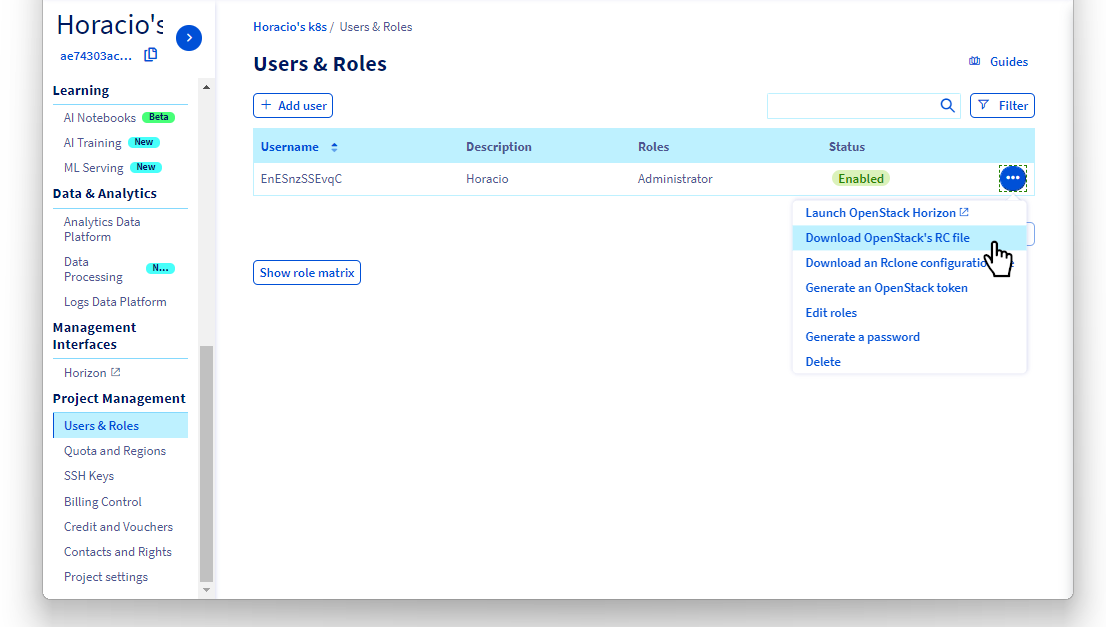Image resolution: width=1106 pixels, height=627 pixels.
Task: Open Quota and Regions settings
Action: [x=115, y=450]
